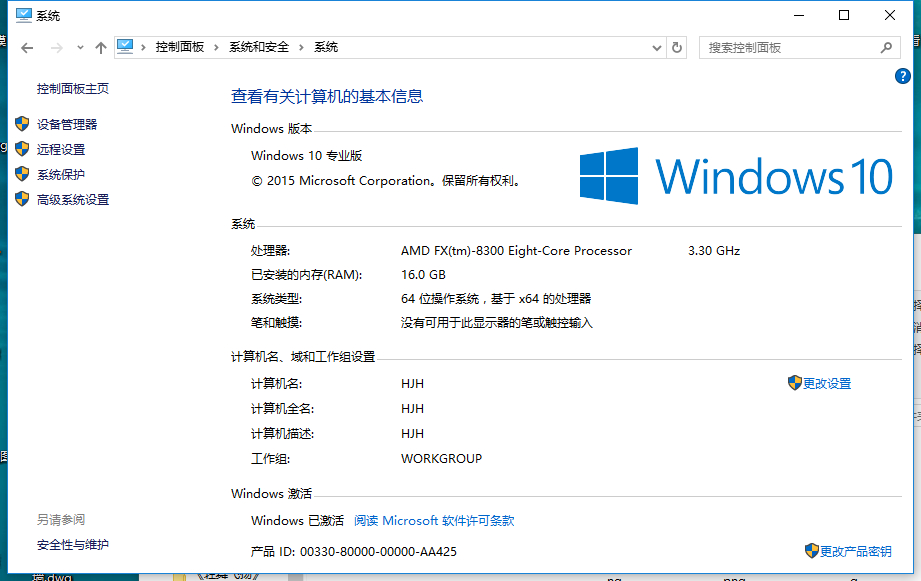Close the 系统 window
921x581 pixels.
coord(890,15)
